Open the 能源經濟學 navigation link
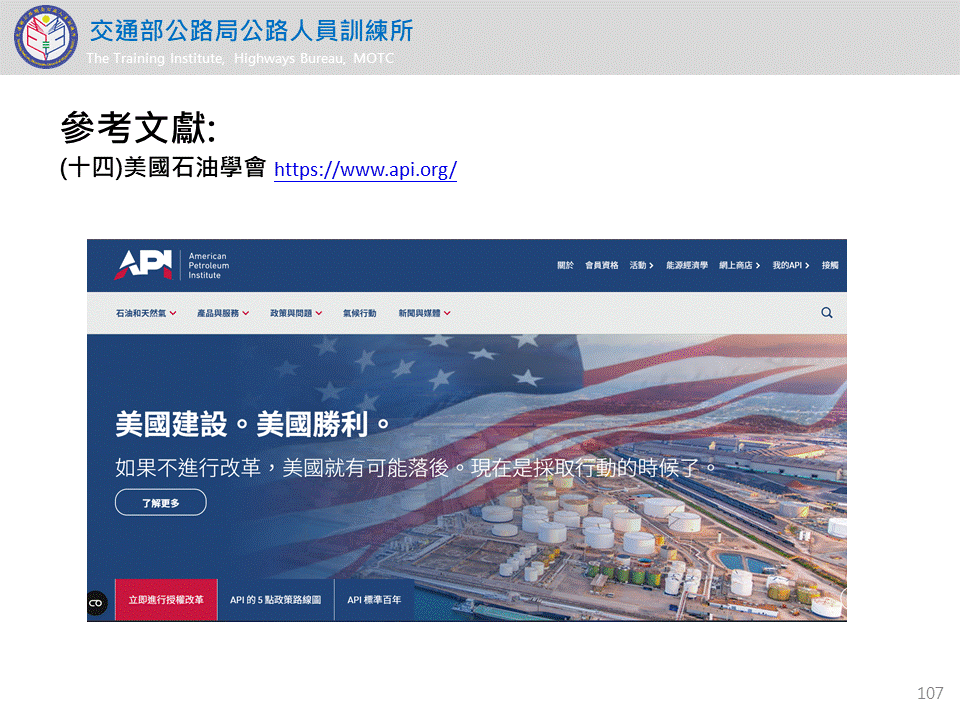 [686, 266]
